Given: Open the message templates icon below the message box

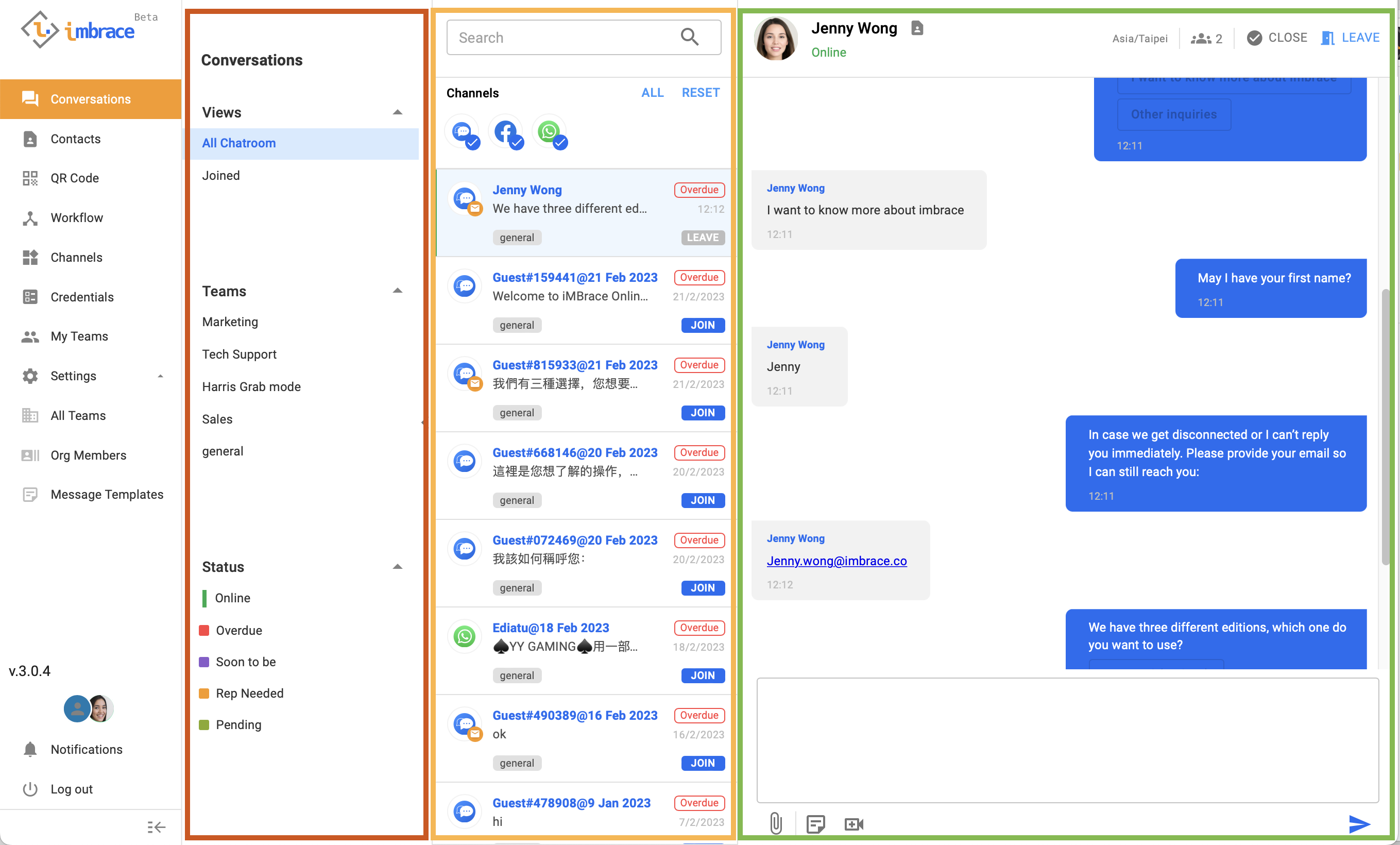Looking at the screenshot, I should [x=815, y=823].
